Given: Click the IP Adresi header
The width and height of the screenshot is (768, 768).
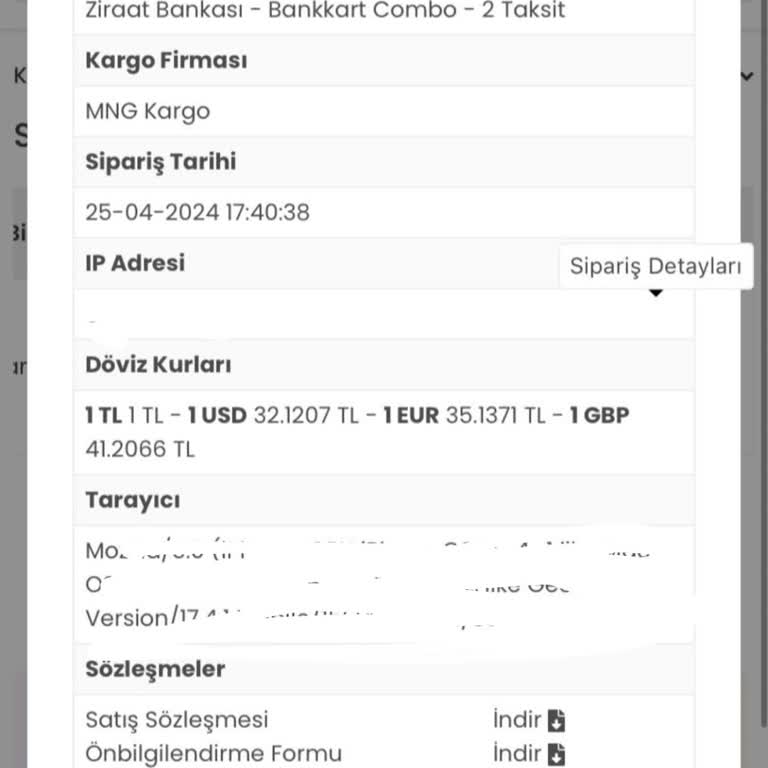Looking at the screenshot, I should (135, 263).
